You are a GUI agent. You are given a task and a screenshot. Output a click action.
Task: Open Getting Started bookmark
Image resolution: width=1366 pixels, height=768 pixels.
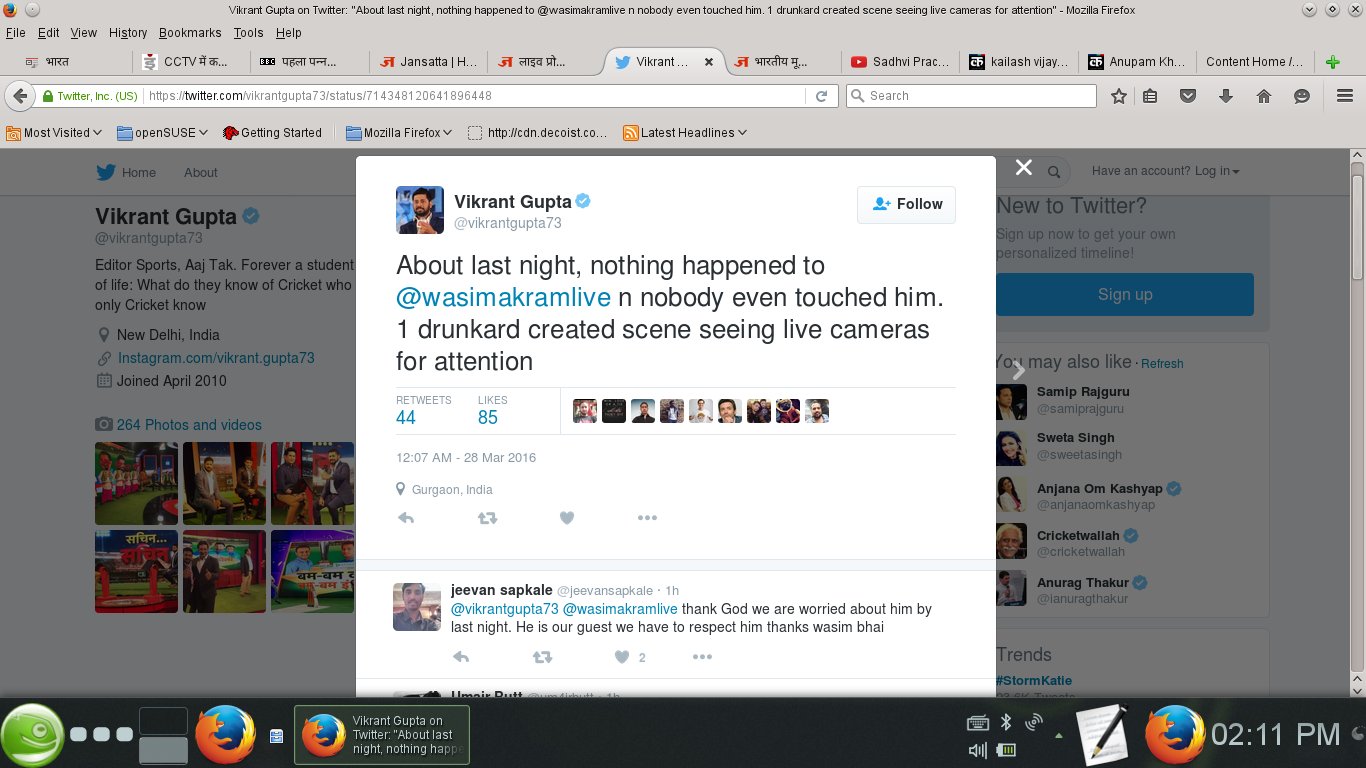[272, 132]
